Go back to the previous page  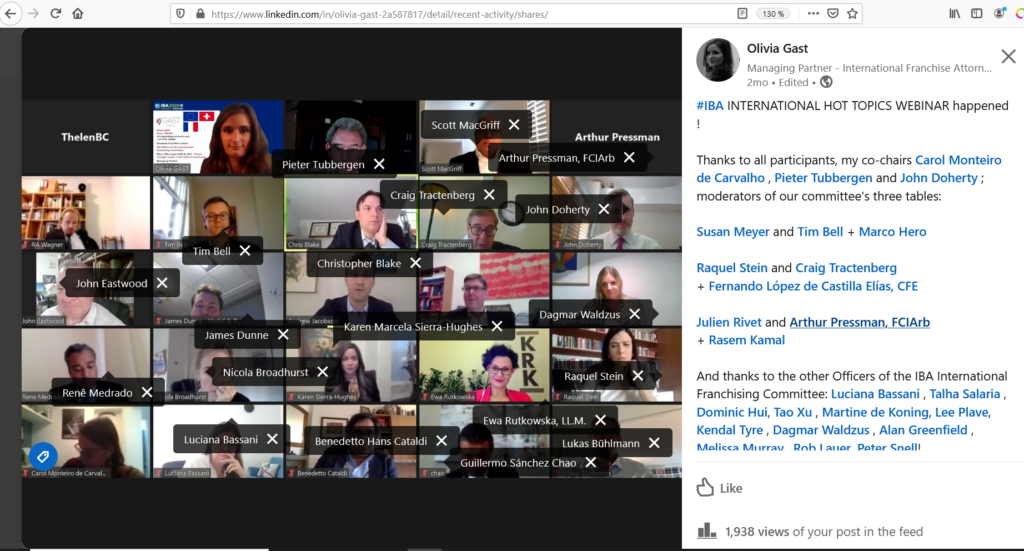[10, 13]
